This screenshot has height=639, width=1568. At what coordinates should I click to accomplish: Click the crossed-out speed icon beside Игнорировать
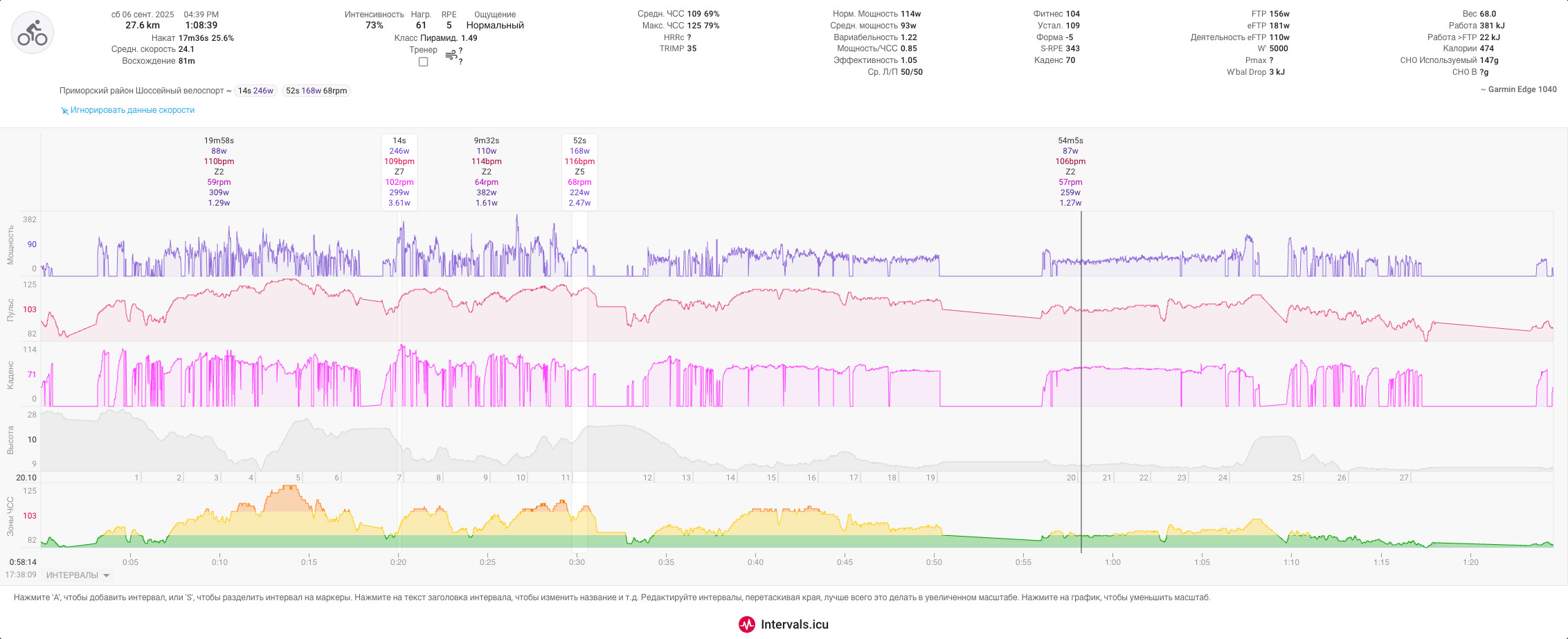(x=64, y=111)
